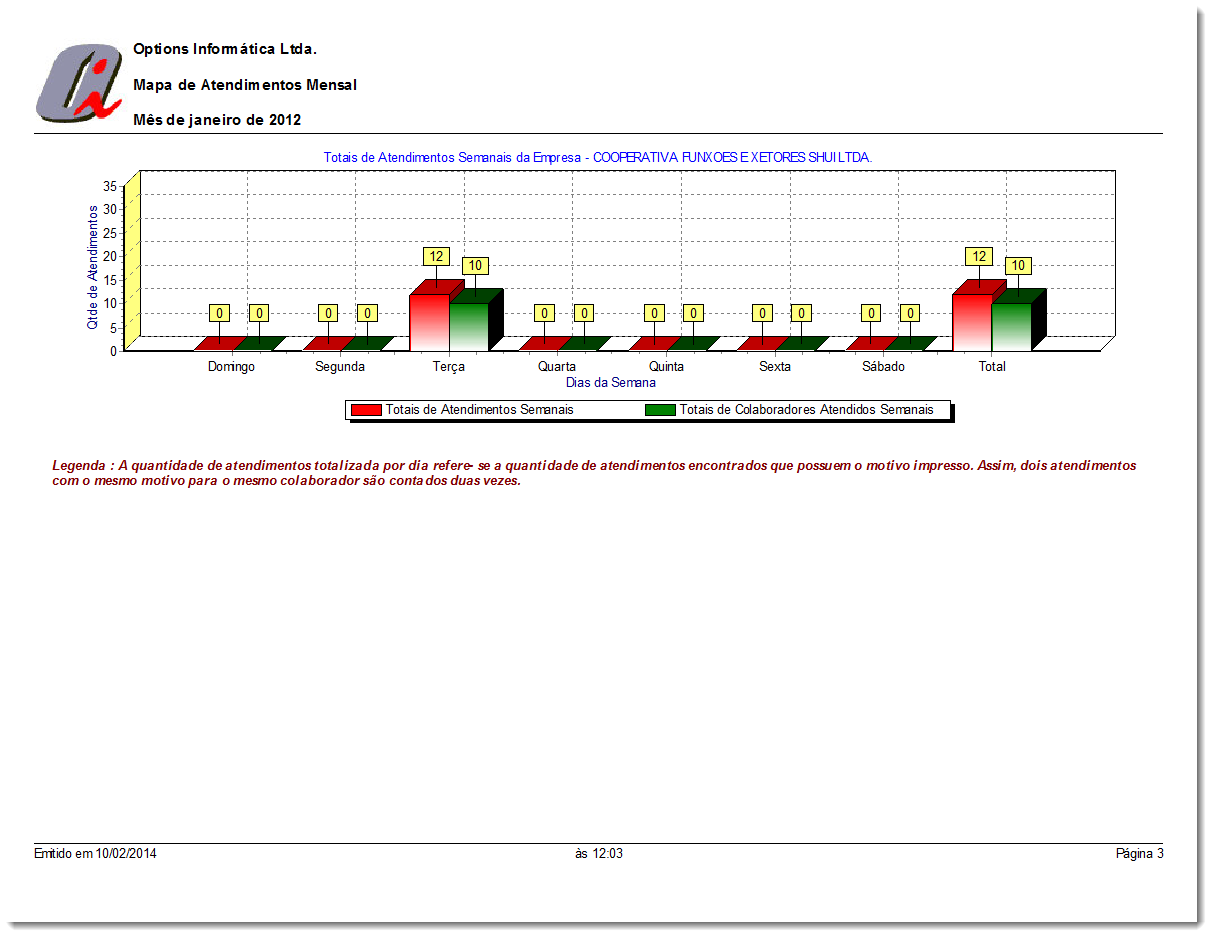
Task: Click the 20 tick on the vertical axis
Action: click(x=110, y=256)
